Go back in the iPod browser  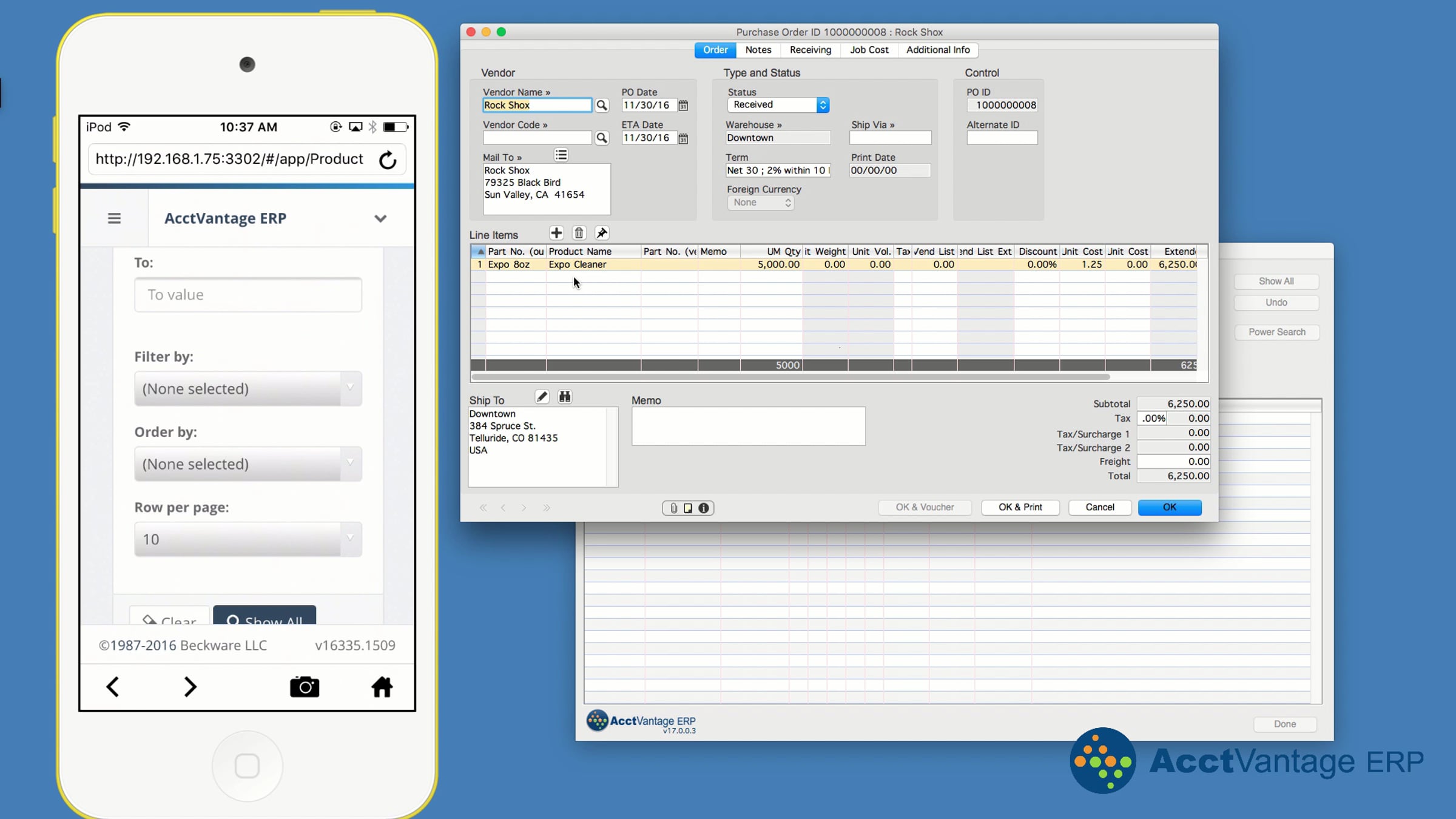pos(113,687)
